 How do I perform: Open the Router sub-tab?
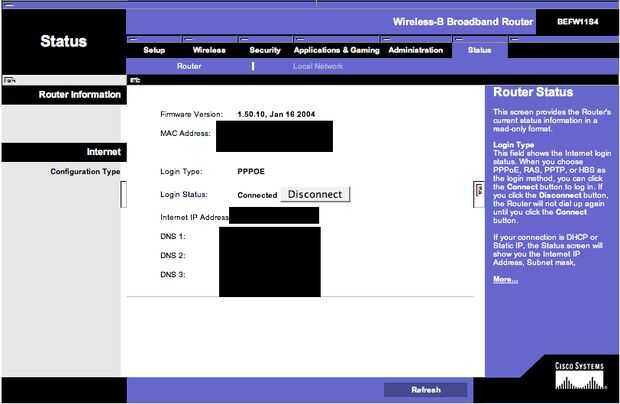point(189,66)
